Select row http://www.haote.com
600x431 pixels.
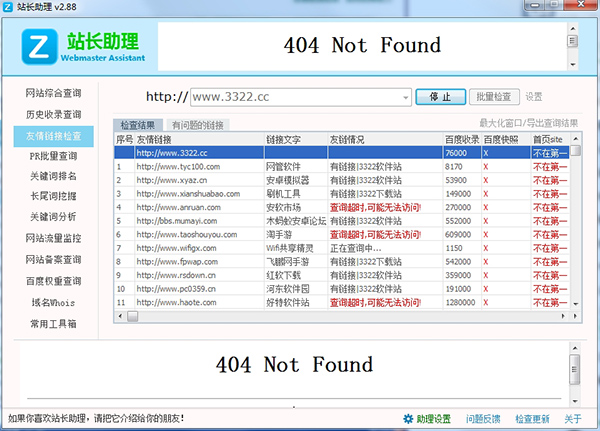pos(342,303)
